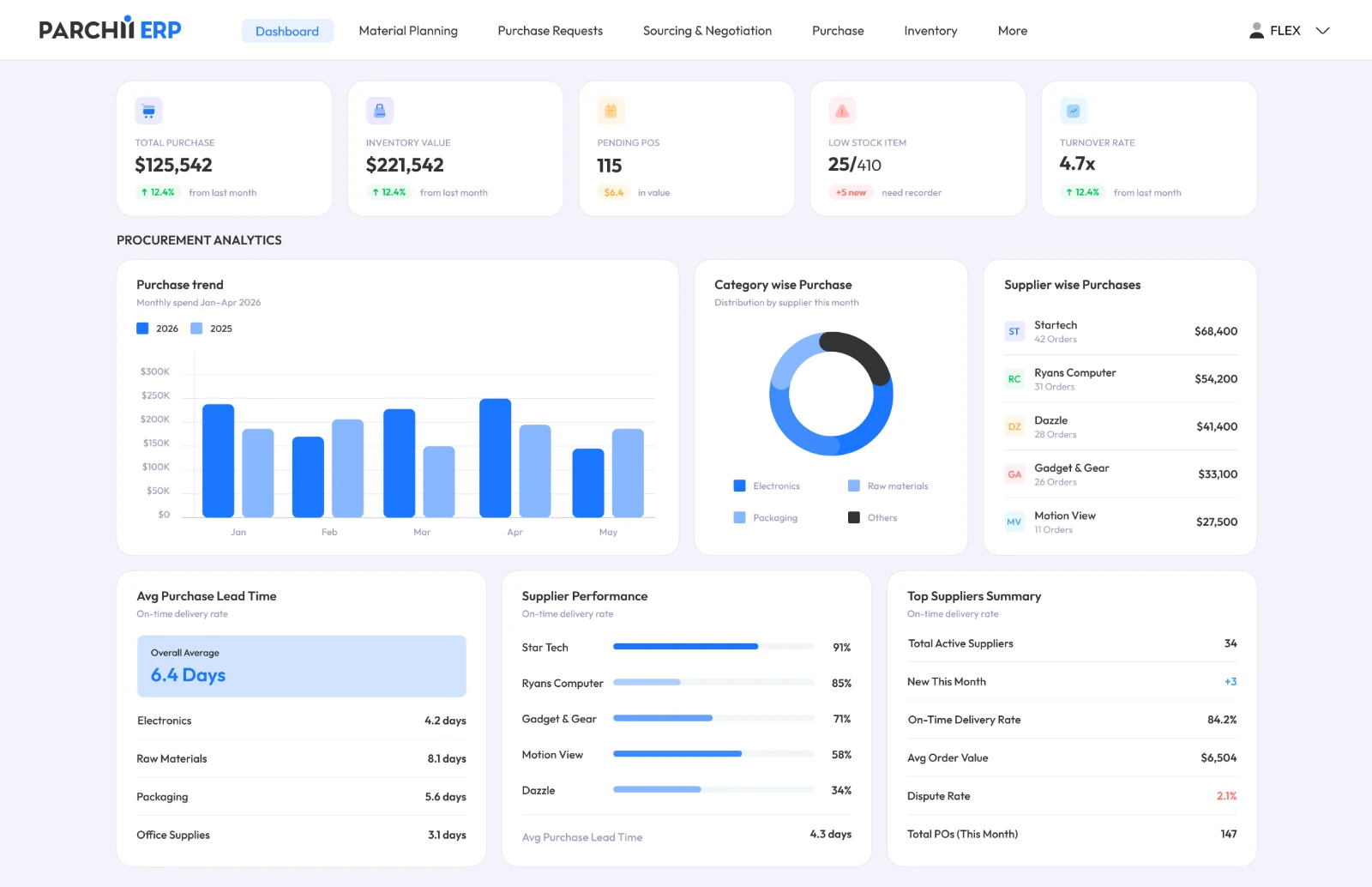
Task: Click the Low Stock Item warning icon
Action: (x=842, y=111)
